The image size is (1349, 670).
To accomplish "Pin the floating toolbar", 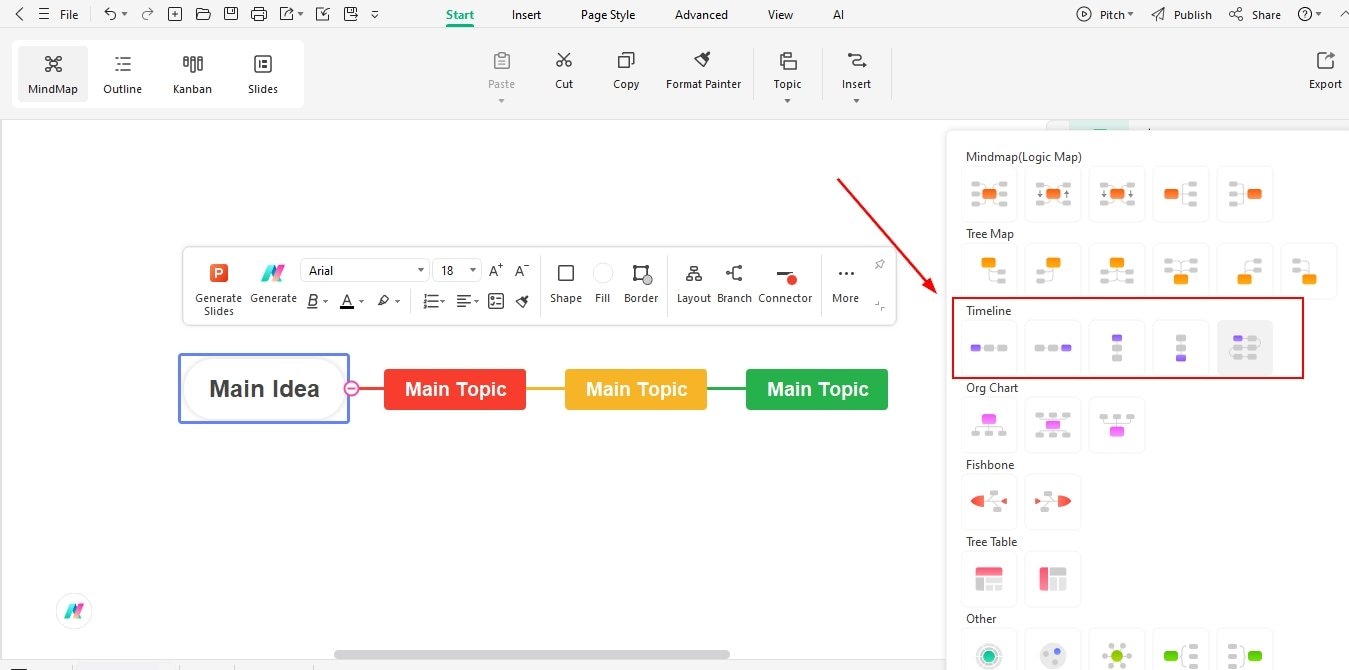I will pyautogui.click(x=879, y=262).
